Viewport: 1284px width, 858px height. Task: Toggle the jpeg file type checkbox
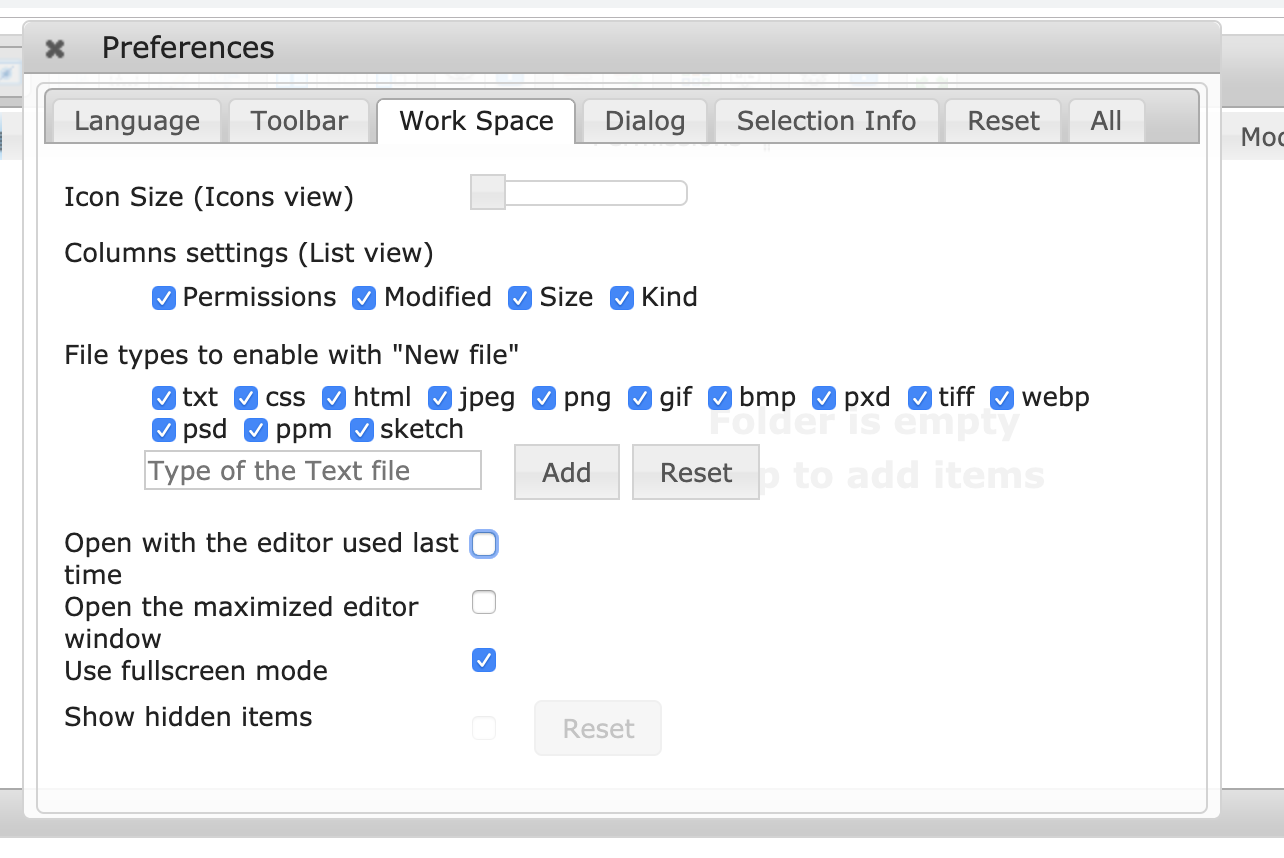pyautogui.click(x=439, y=397)
